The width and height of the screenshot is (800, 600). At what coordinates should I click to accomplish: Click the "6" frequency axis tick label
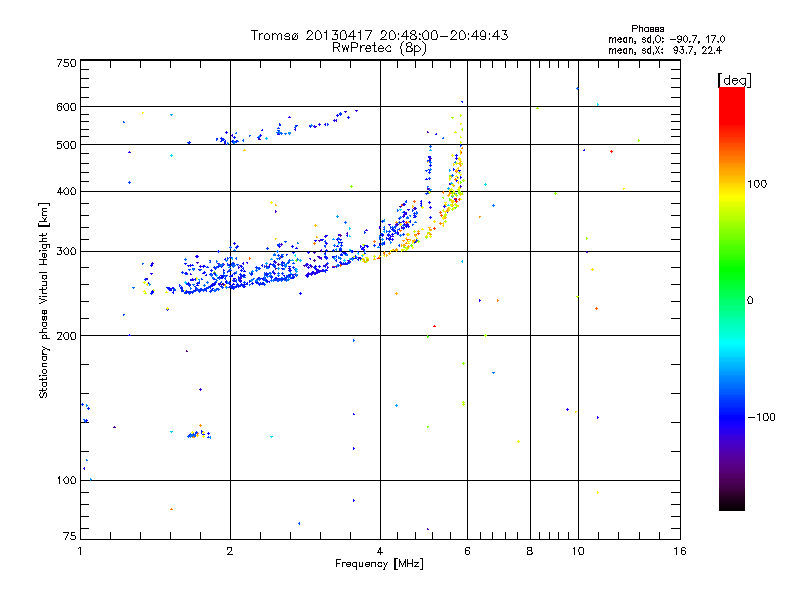tap(467, 551)
